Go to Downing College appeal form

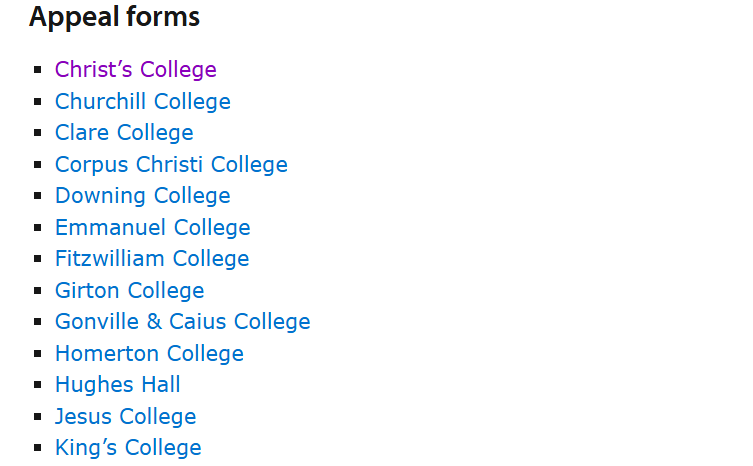tap(142, 196)
